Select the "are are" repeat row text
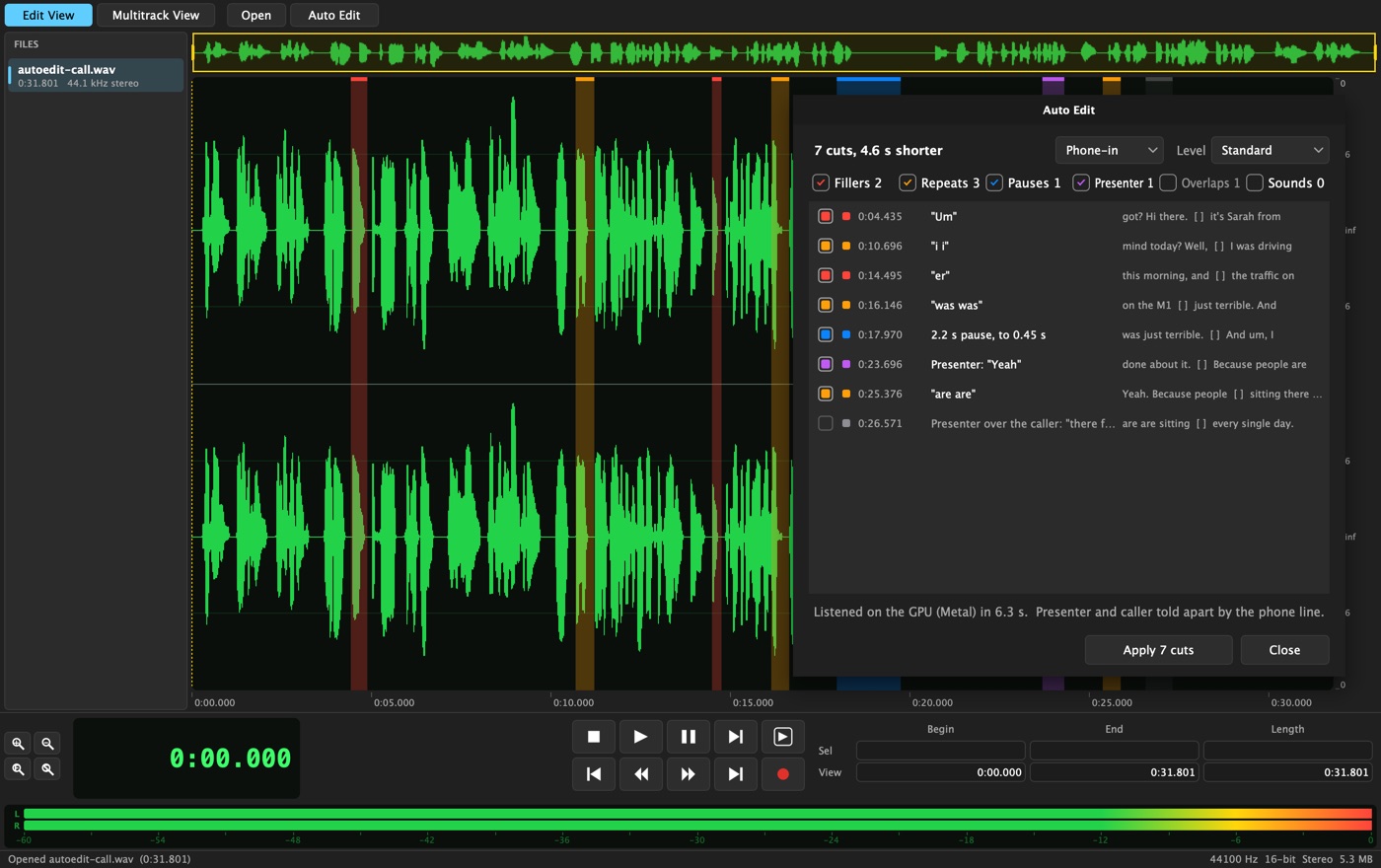The height and width of the screenshot is (868, 1381). [x=953, y=394]
